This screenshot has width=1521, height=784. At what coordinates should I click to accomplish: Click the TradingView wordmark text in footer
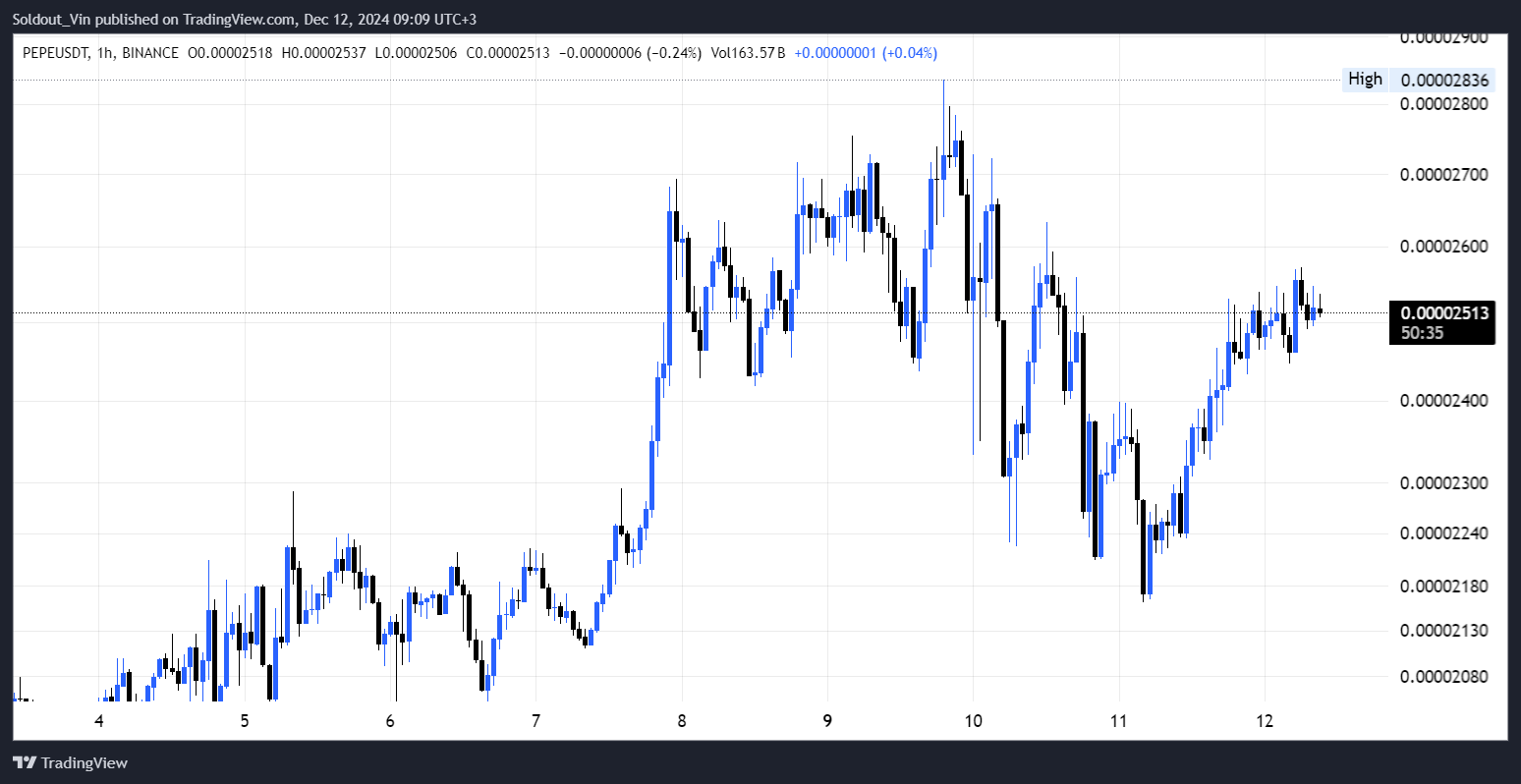tap(85, 763)
